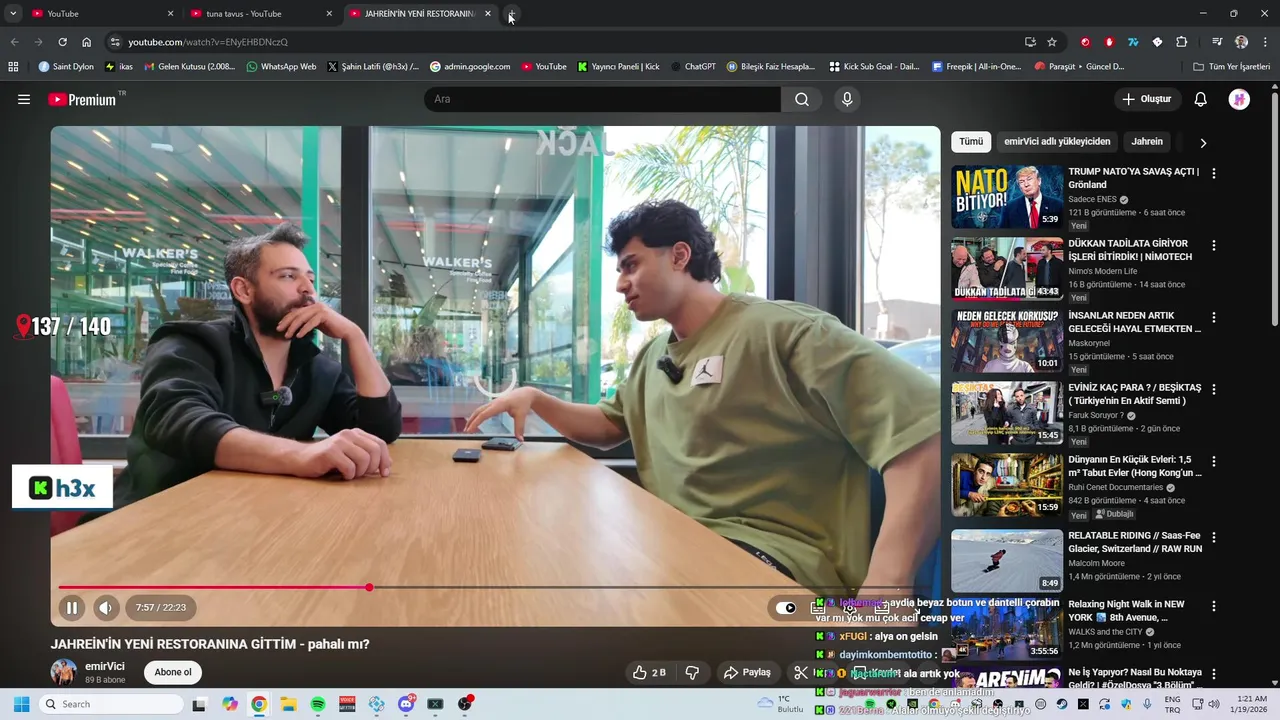Image resolution: width=1280 pixels, height=720 pixels.
Task: Open options for Dünyanın En Küçük Evleri video
Action: coord(1214,461)
